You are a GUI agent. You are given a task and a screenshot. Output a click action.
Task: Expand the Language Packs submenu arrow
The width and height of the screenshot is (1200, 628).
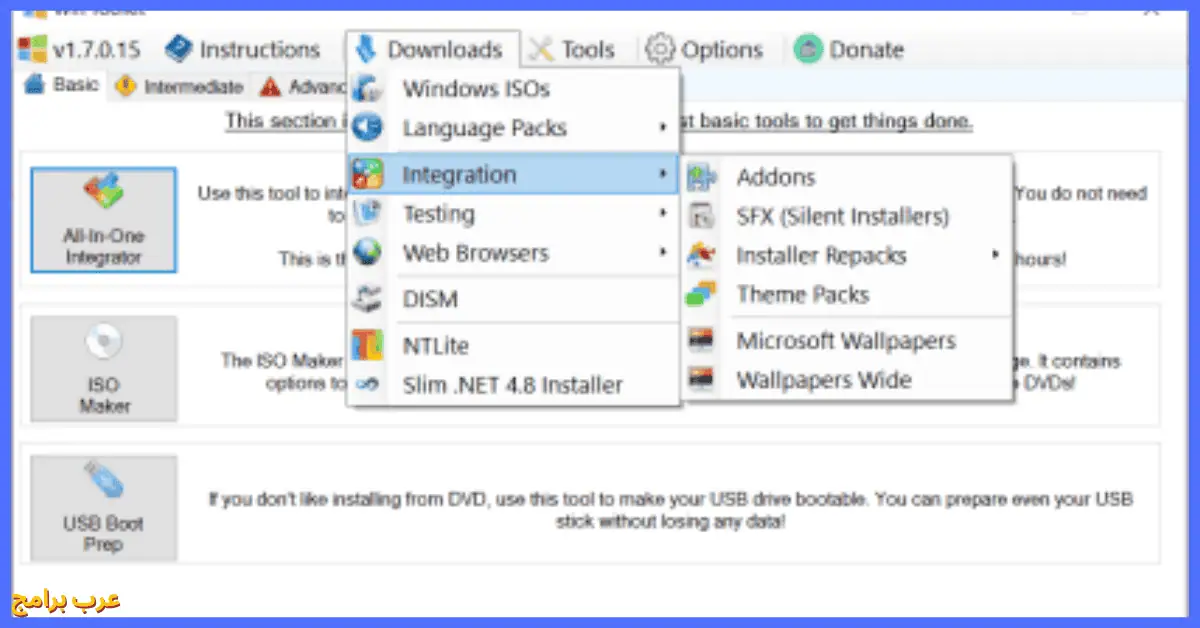pos(663,128)
